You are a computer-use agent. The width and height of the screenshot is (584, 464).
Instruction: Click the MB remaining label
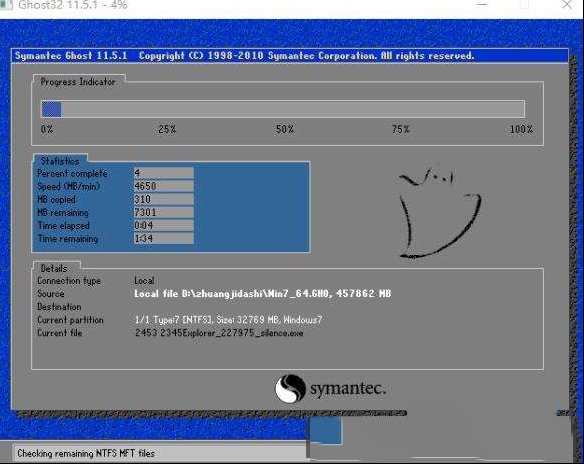click(x=63, y=213)
